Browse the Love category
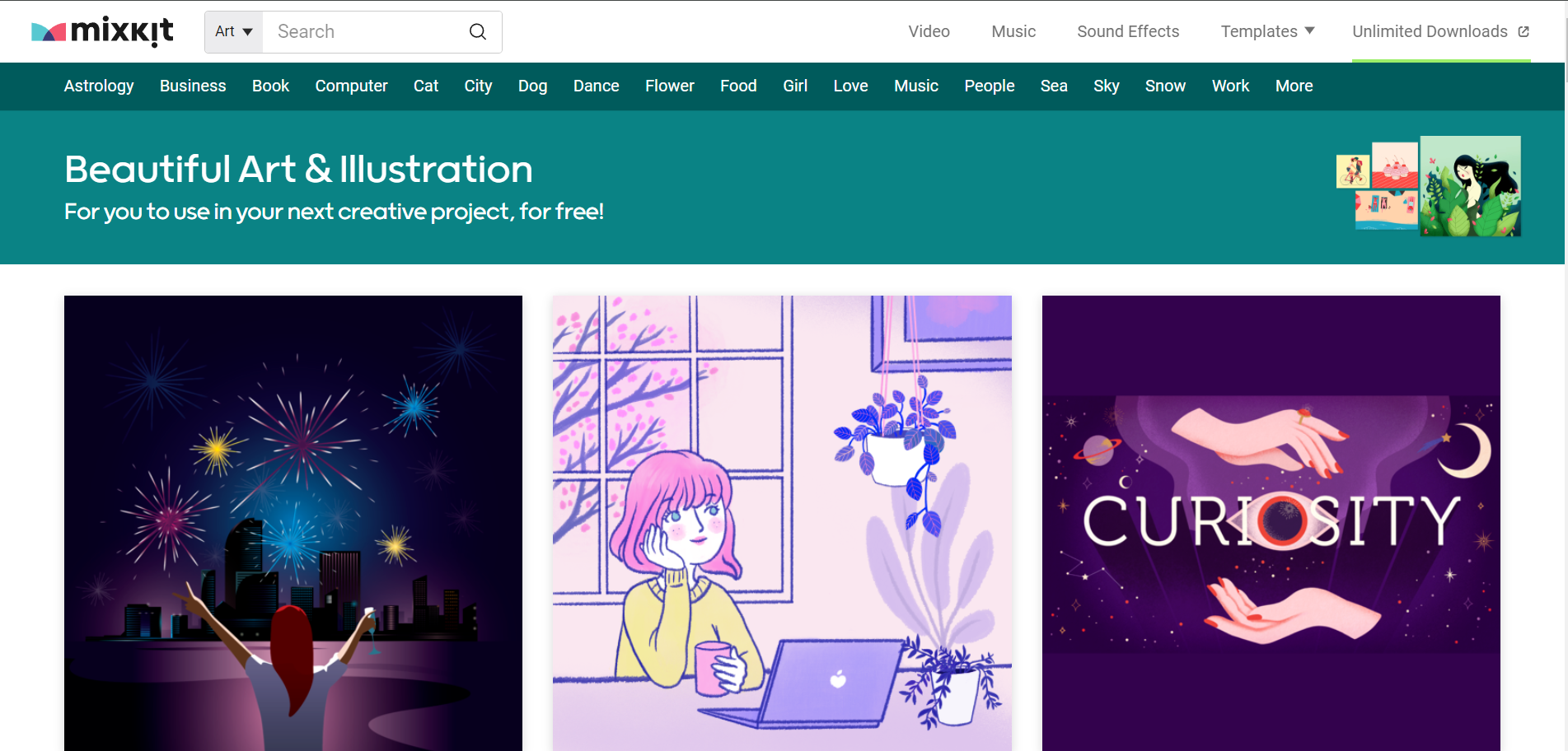 [850, 86]
